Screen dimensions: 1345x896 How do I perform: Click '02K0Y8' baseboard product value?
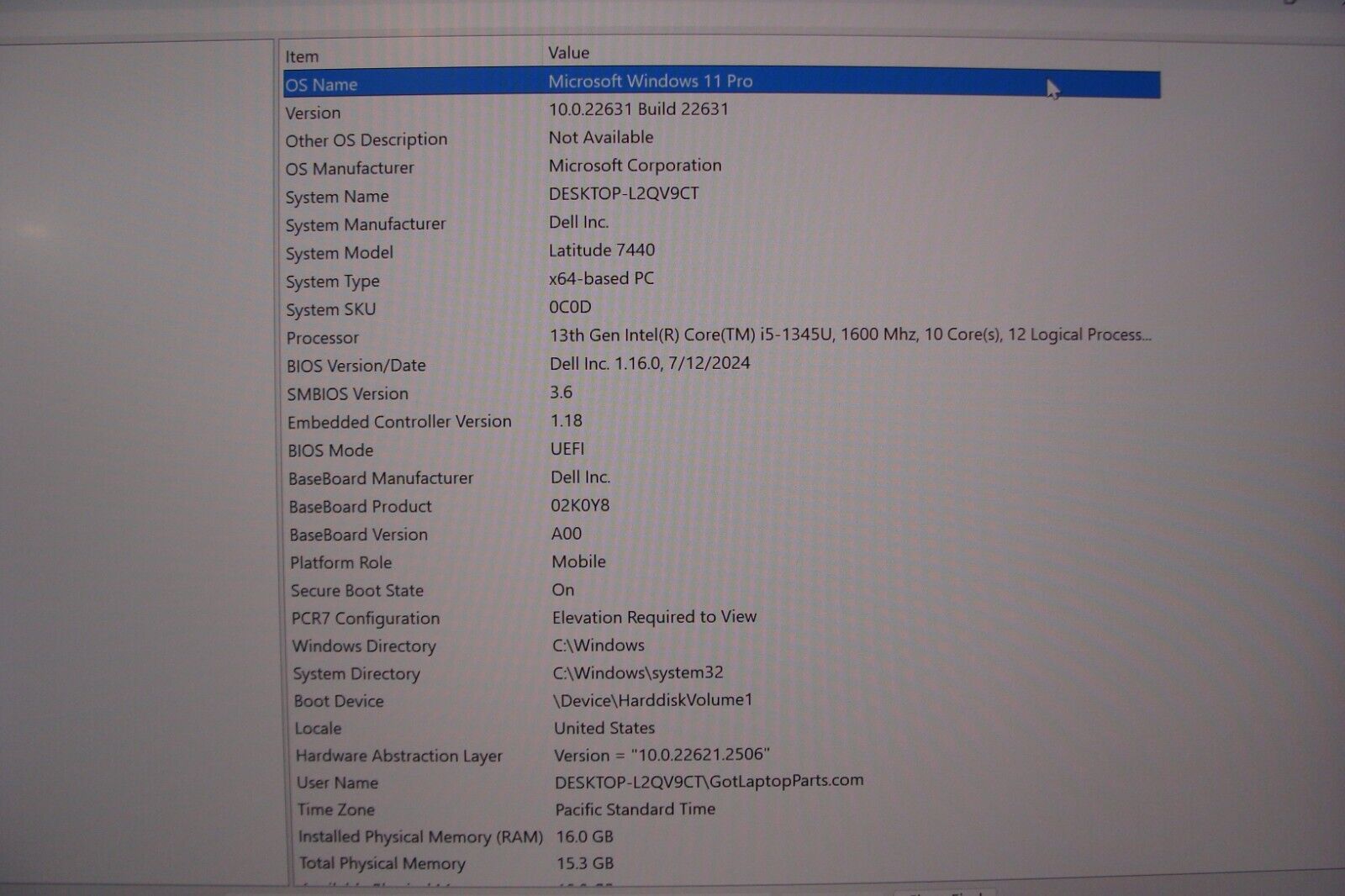click(x=580, y=505)
